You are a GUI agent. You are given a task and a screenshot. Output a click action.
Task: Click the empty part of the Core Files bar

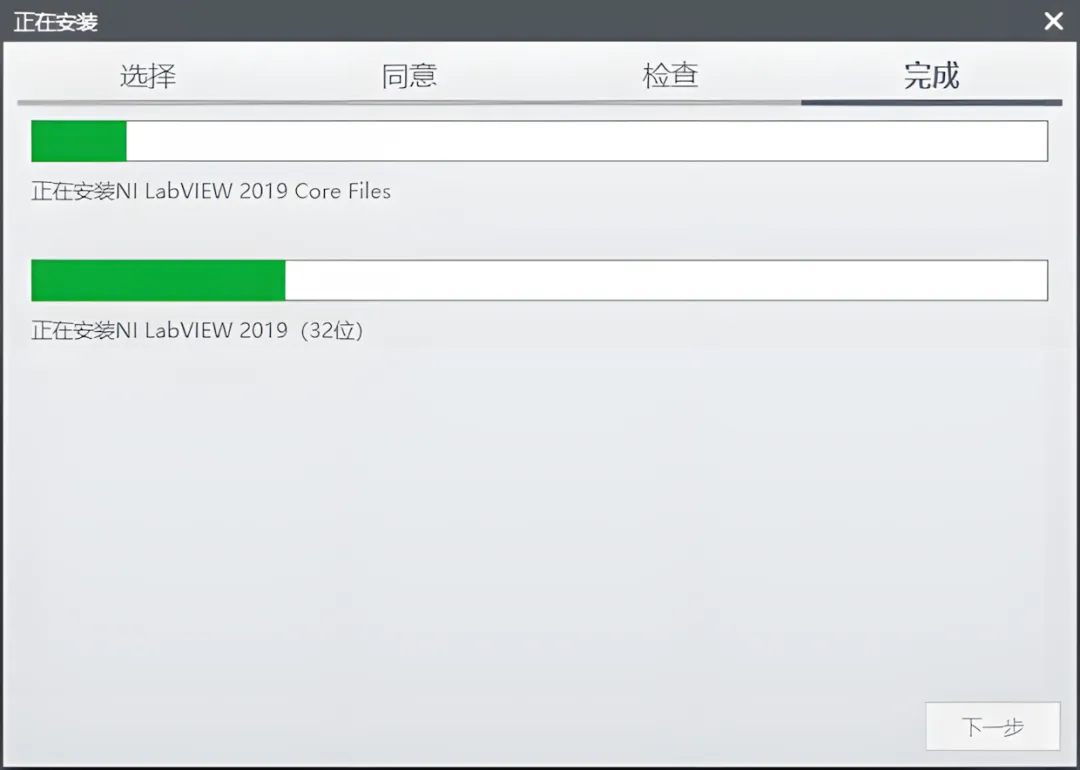tap(587, 141)
